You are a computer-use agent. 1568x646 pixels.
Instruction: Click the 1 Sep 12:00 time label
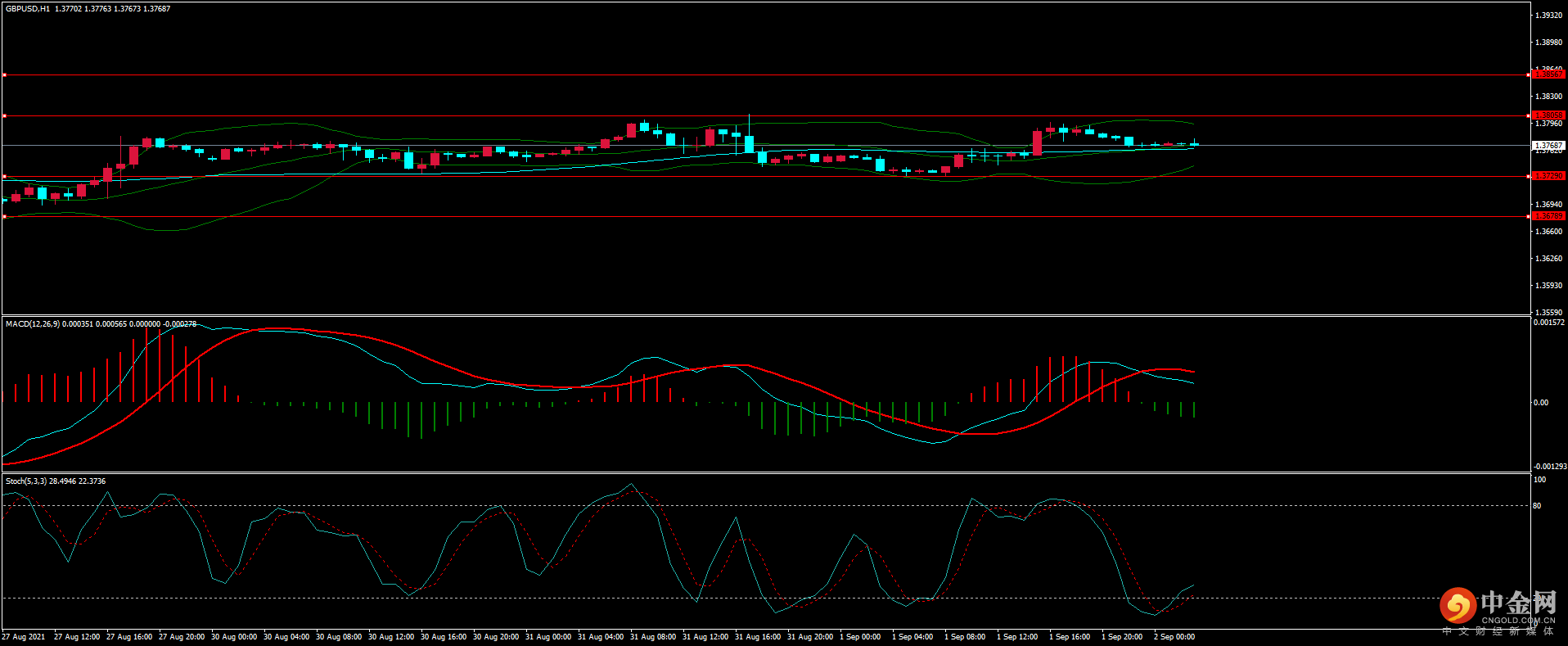(x=1017, y=637)
